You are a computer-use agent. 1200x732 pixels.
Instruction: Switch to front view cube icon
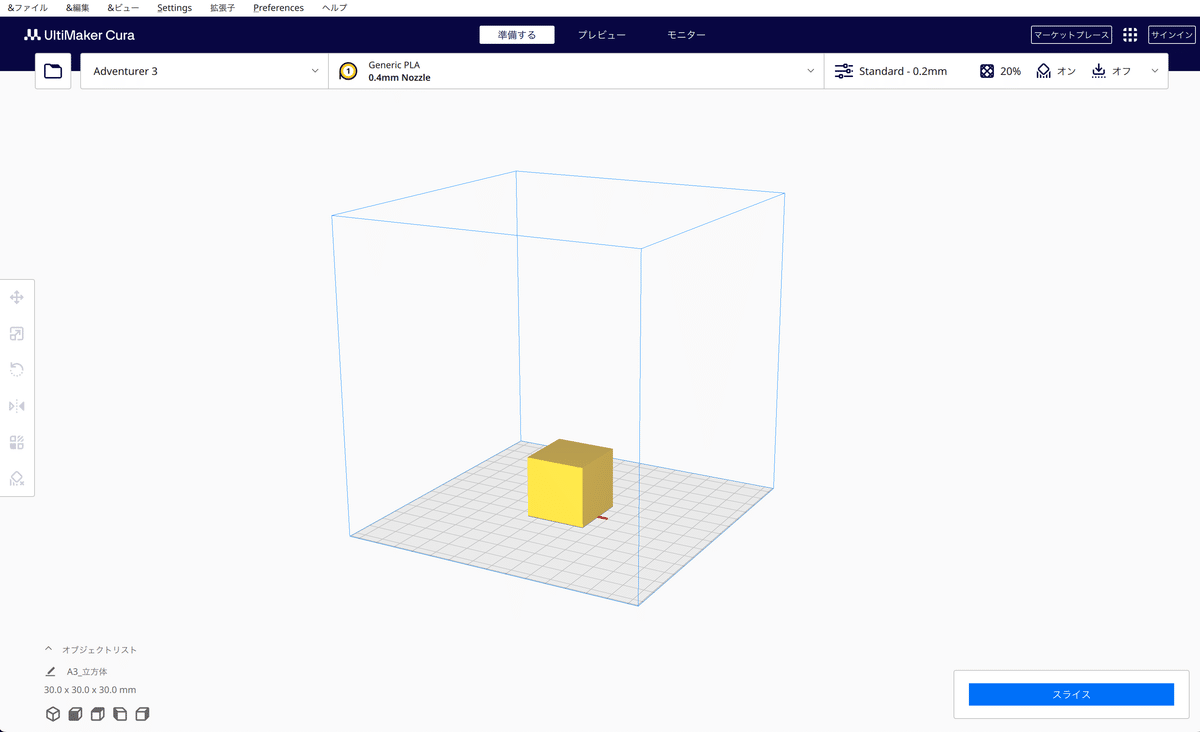coord(75,714)
